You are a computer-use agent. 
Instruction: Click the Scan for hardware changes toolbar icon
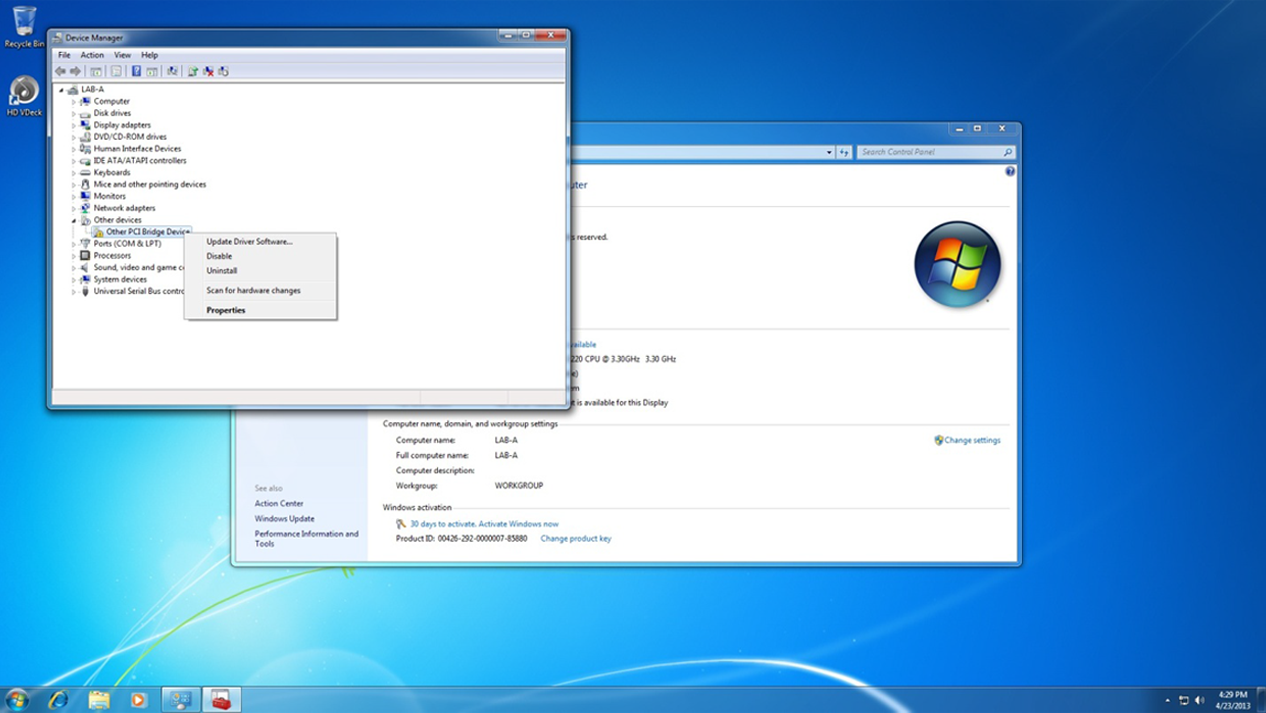point(172,71)
